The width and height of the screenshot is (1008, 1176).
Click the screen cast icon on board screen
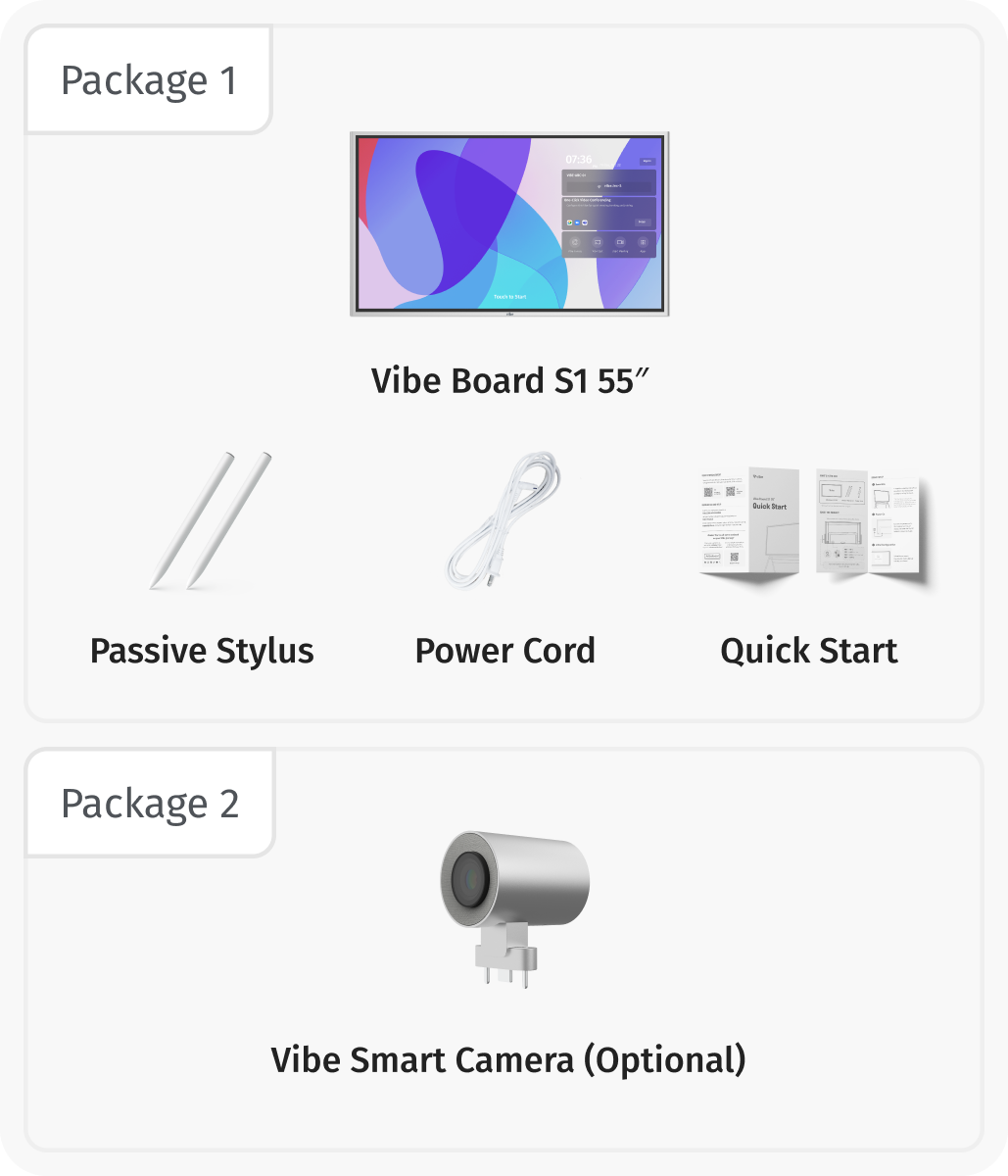pyautogui.click(x=597, y=243)
